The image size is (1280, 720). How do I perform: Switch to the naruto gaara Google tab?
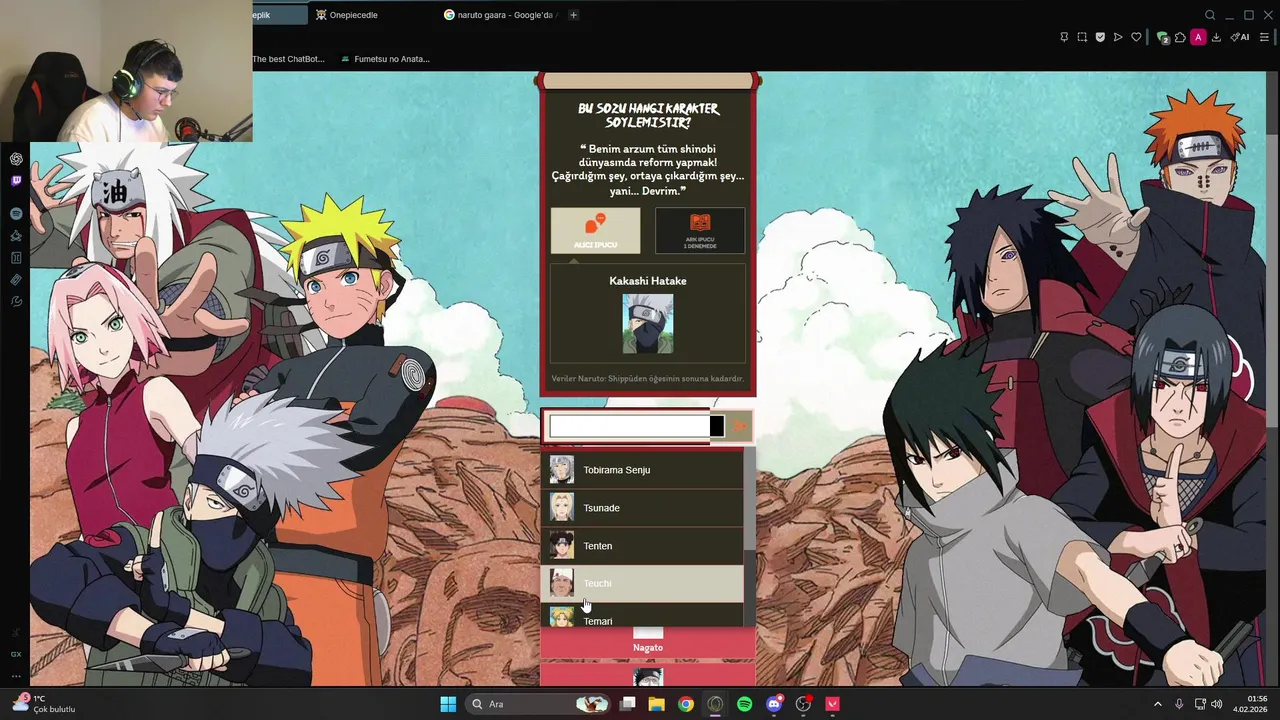(501, 15)
